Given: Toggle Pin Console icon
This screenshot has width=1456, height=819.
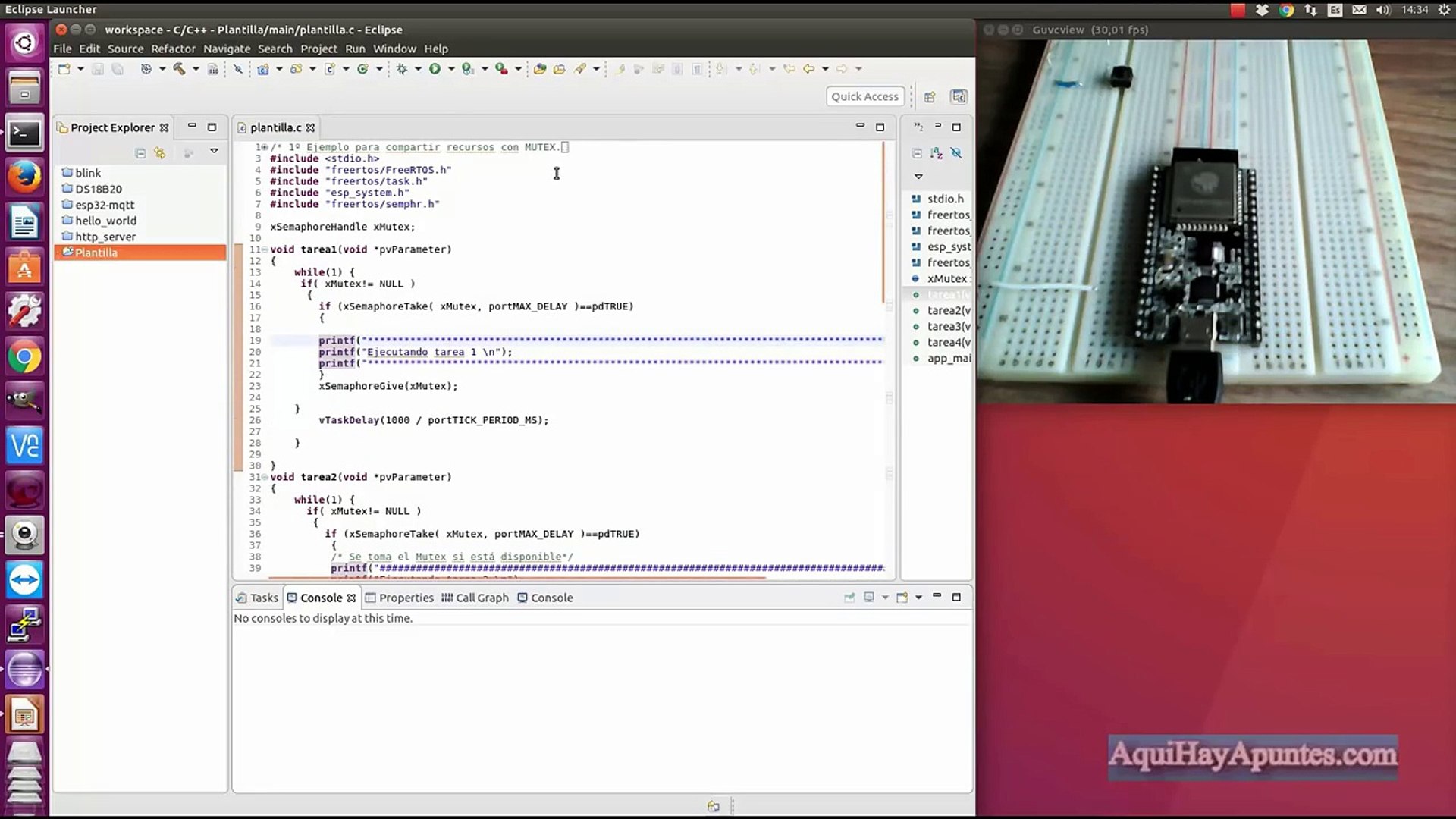Looking at the screenshot, I should pos(849,598).
